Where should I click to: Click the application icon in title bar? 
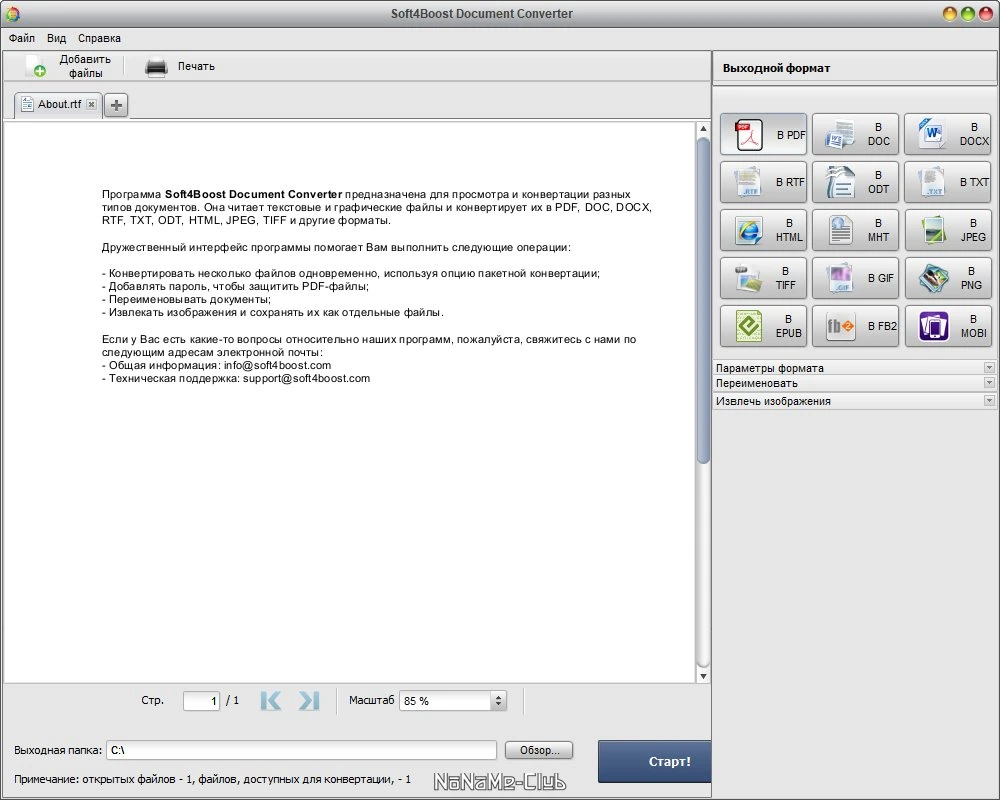(x=13, y=13)
